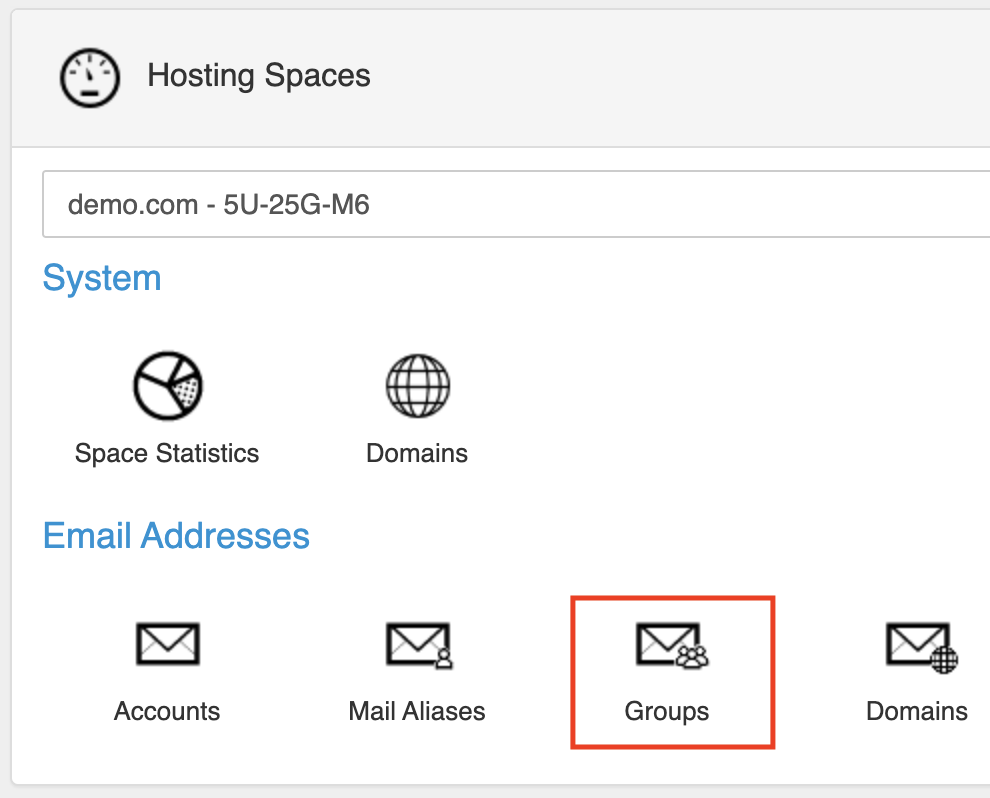Open Space Statistics pie chart icon
The width and height of the screenshot is (990, 798).
167,386
